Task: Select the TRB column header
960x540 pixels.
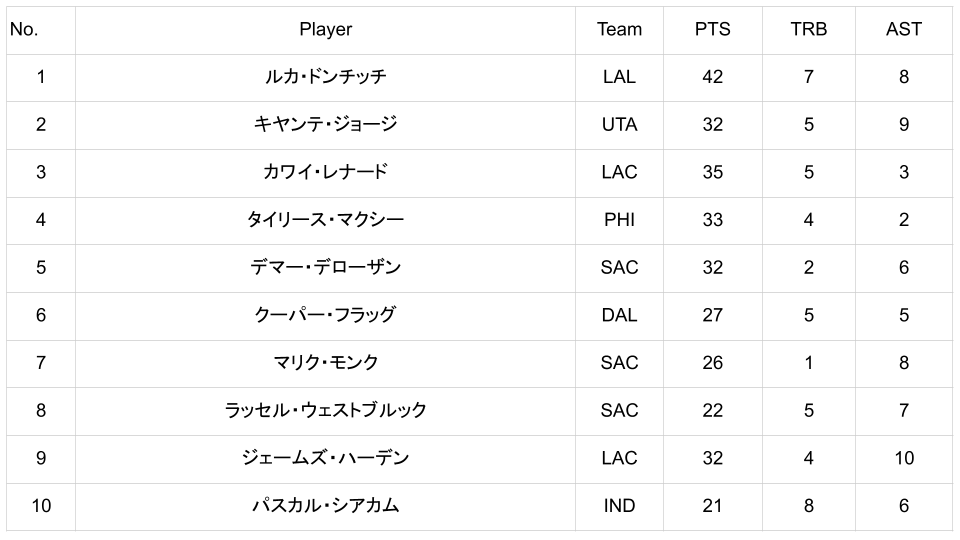Action: tap(808, 29)
